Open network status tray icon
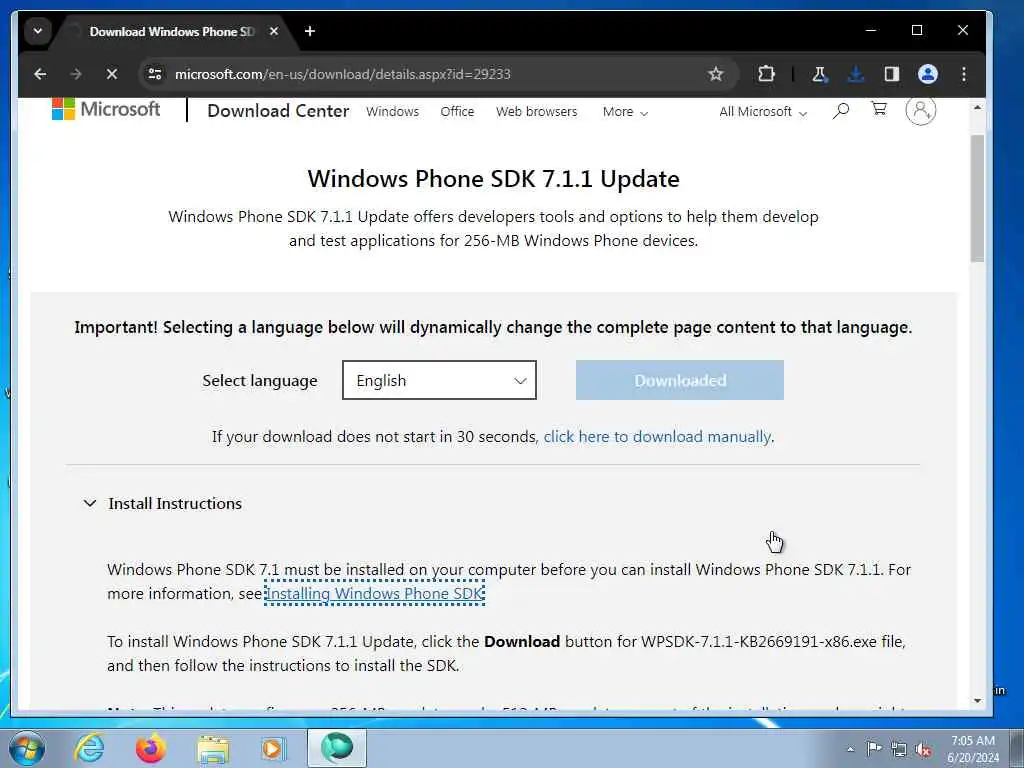1024x768 pixels. [899, 749]
